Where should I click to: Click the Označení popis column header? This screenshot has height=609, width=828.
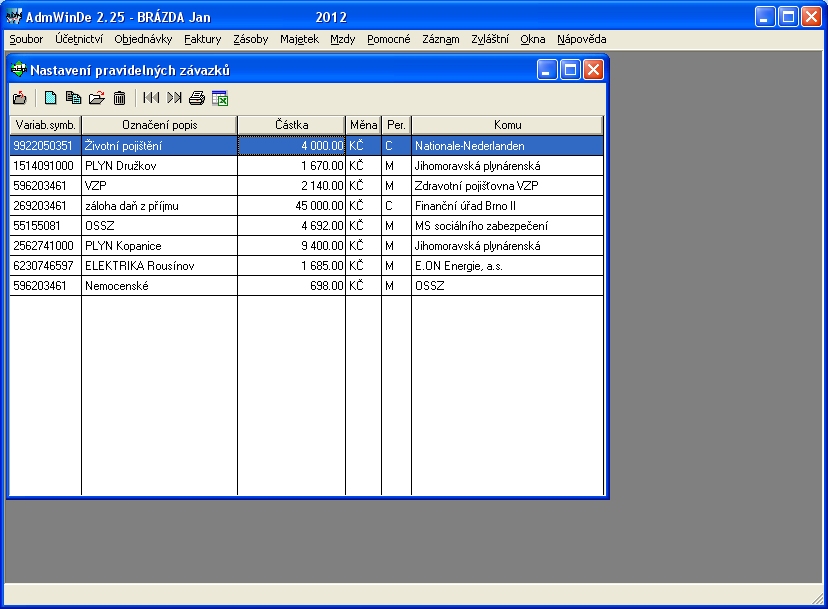pos(159,125)
